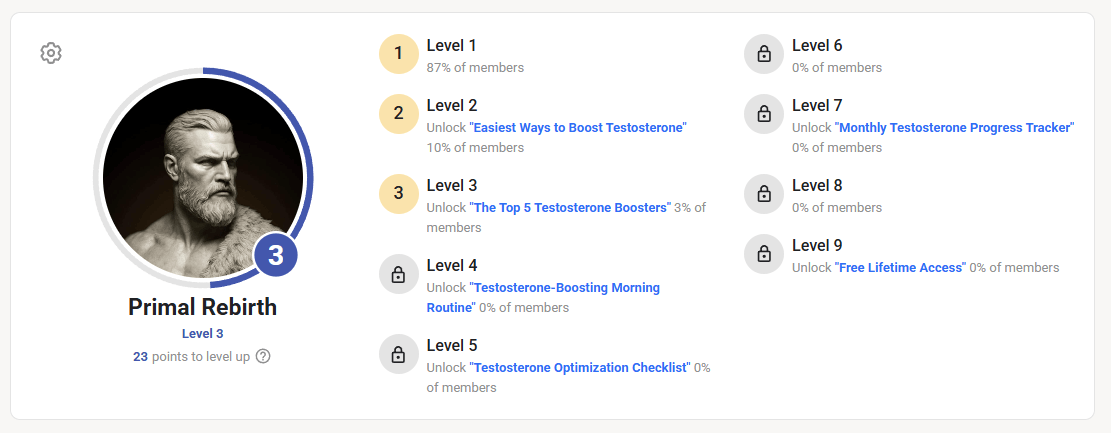Click the Level 1 gold badge
The height and width of the screenshot is (433, 1111).
pos(398,54)
